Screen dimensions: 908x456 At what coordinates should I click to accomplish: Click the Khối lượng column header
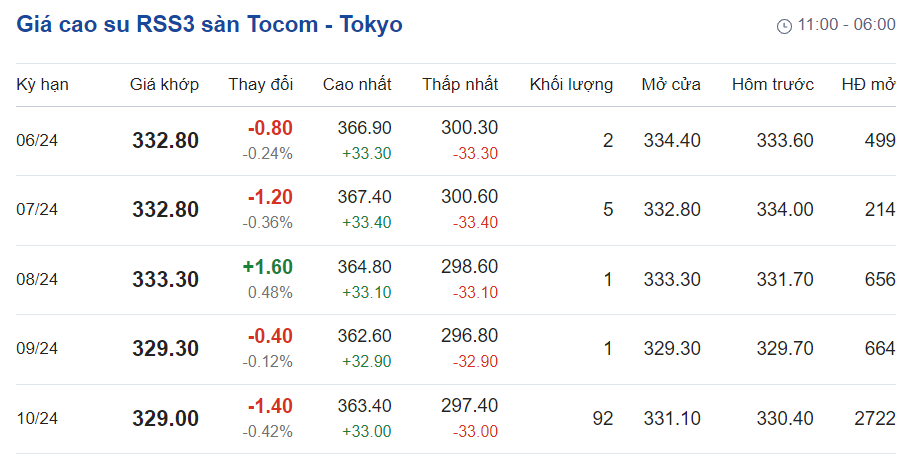point(571,84)
